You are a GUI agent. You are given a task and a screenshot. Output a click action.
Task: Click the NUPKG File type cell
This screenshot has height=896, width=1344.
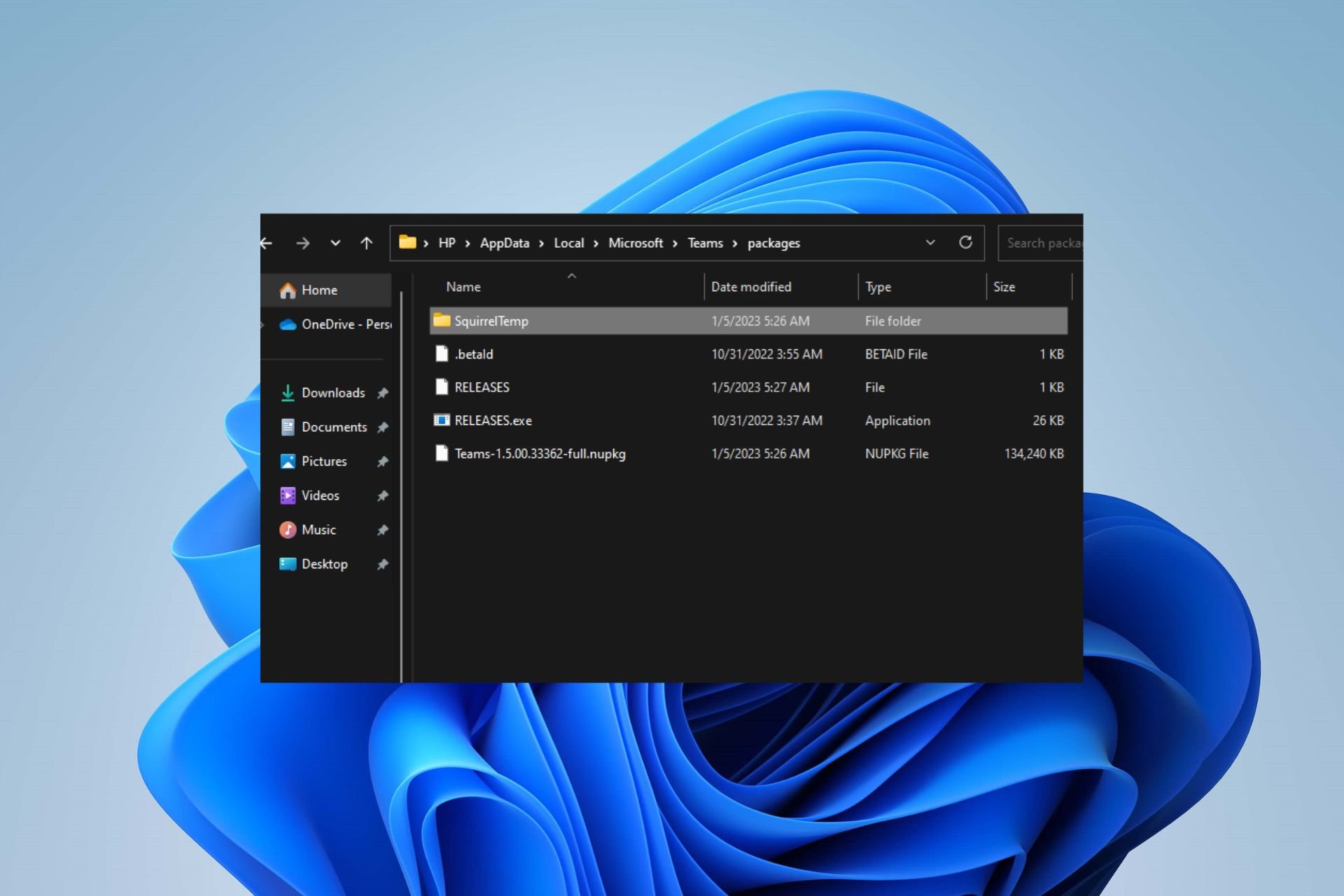(x=897, y=454)
